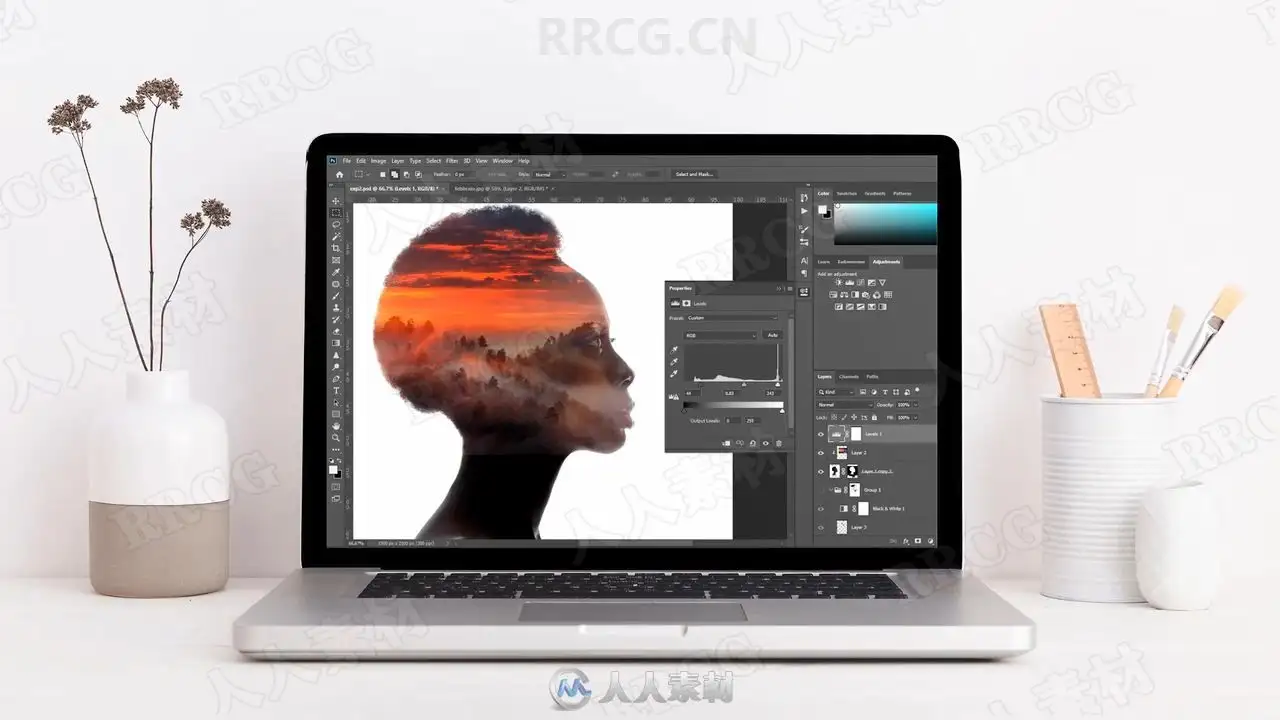Select the Eyedropper tool in left toolbar
The image size is (1280, 720).
point(336,272)
